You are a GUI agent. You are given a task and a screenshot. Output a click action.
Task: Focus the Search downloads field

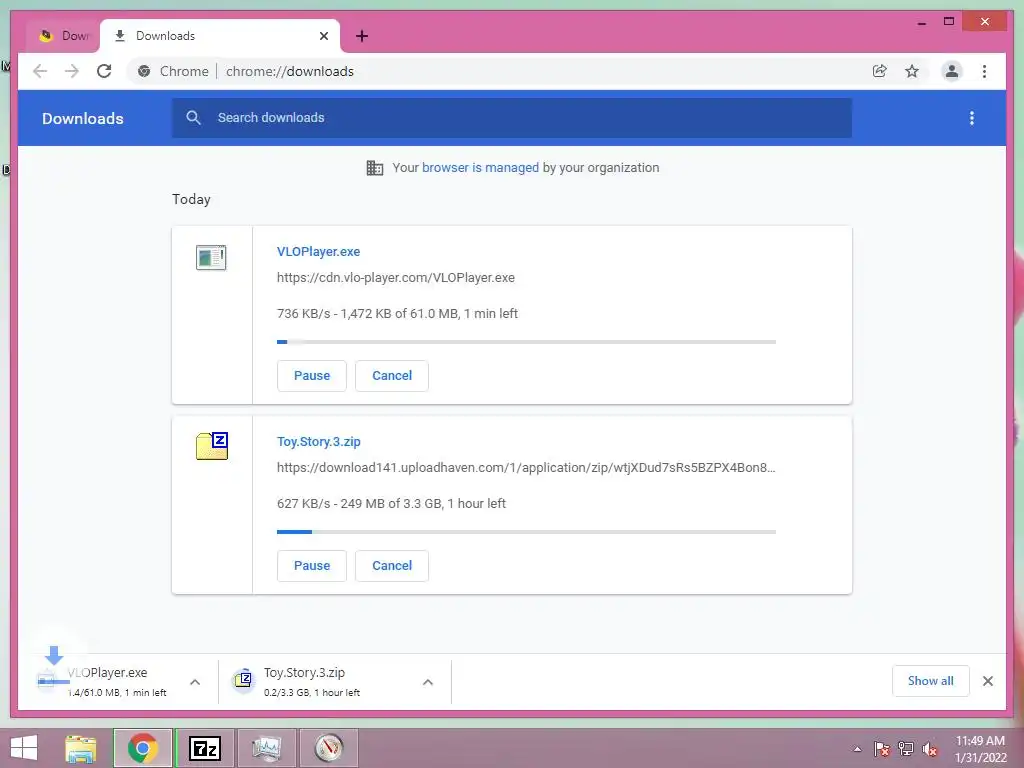click(512, 118)
